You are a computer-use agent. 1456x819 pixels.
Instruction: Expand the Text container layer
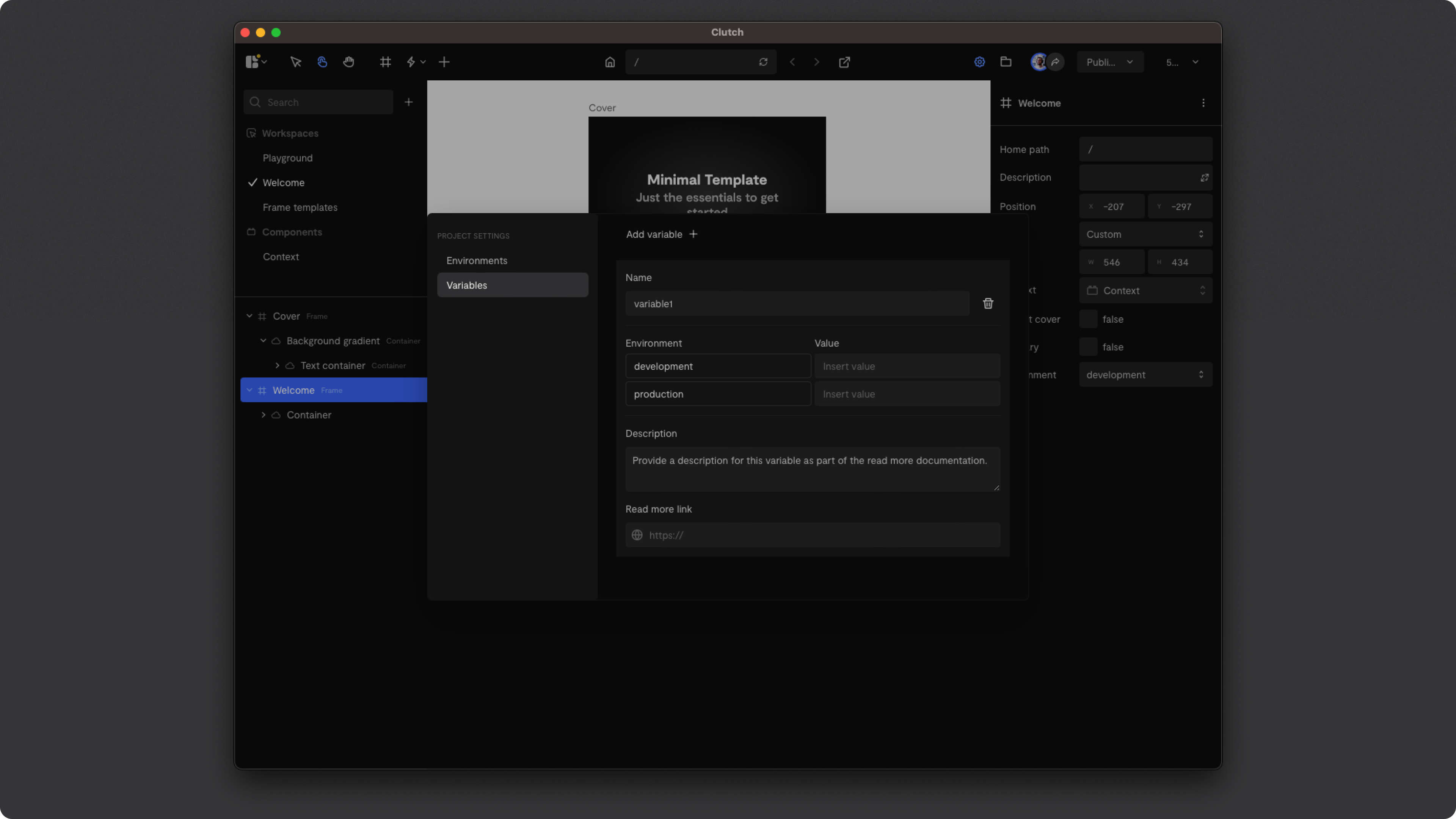(x=277, y=366)
